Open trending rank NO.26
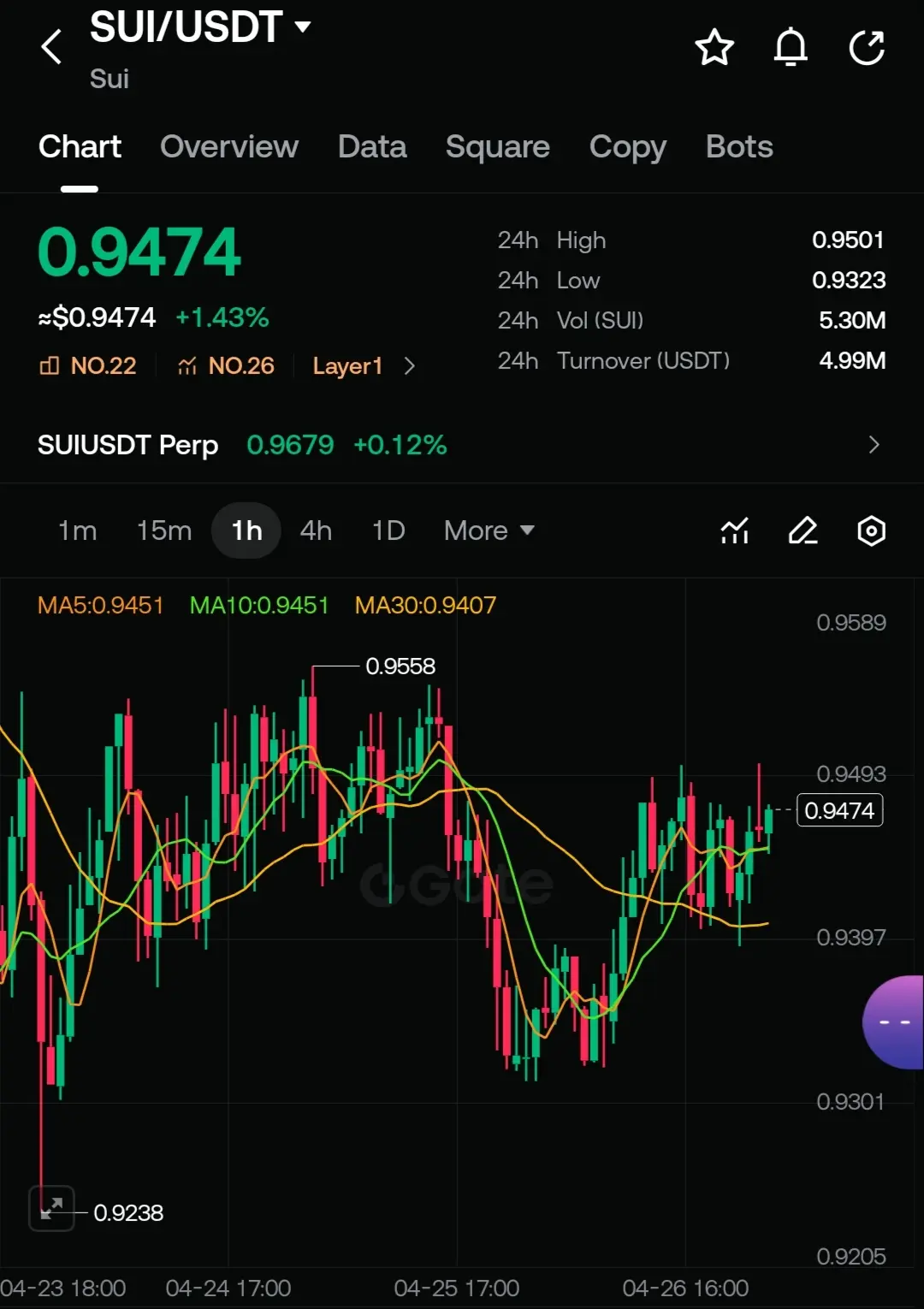Viewport: 924px width, 1309px height. [226, 366]
